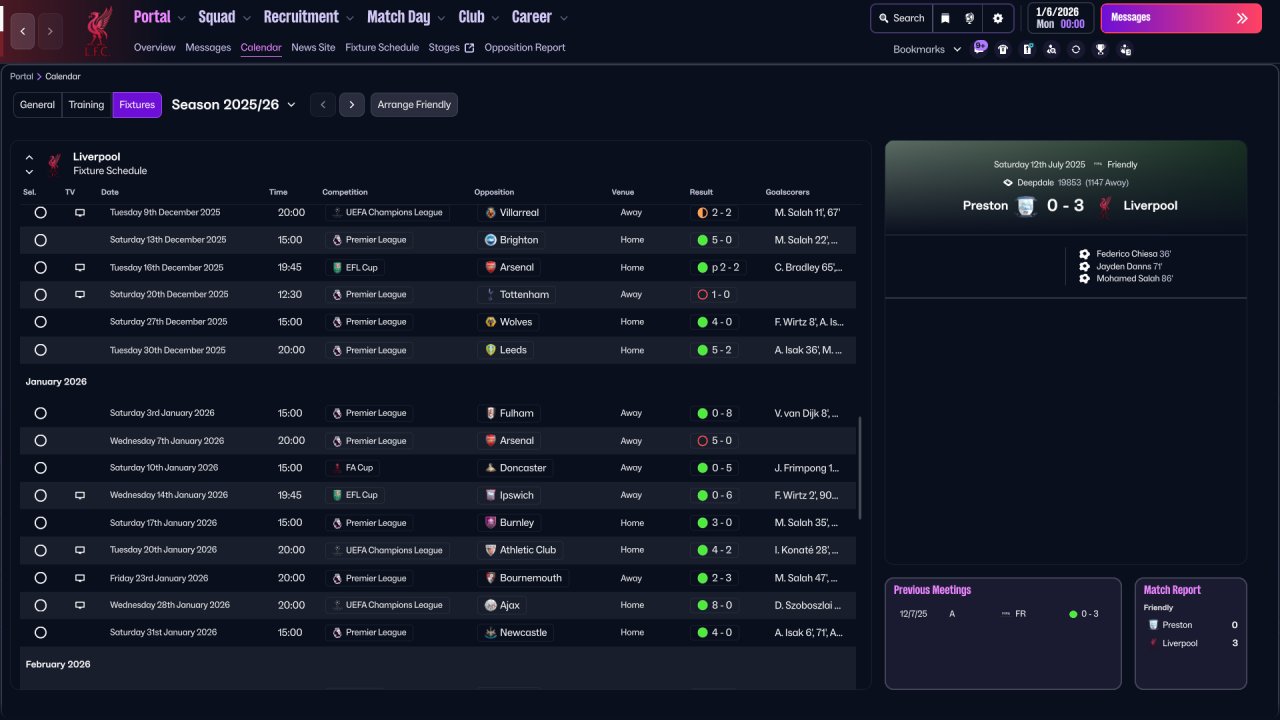Click the Preston crest in the match header
Image resolution: width=1280 pixels, height=720 pixels.
click(1026, 206)
